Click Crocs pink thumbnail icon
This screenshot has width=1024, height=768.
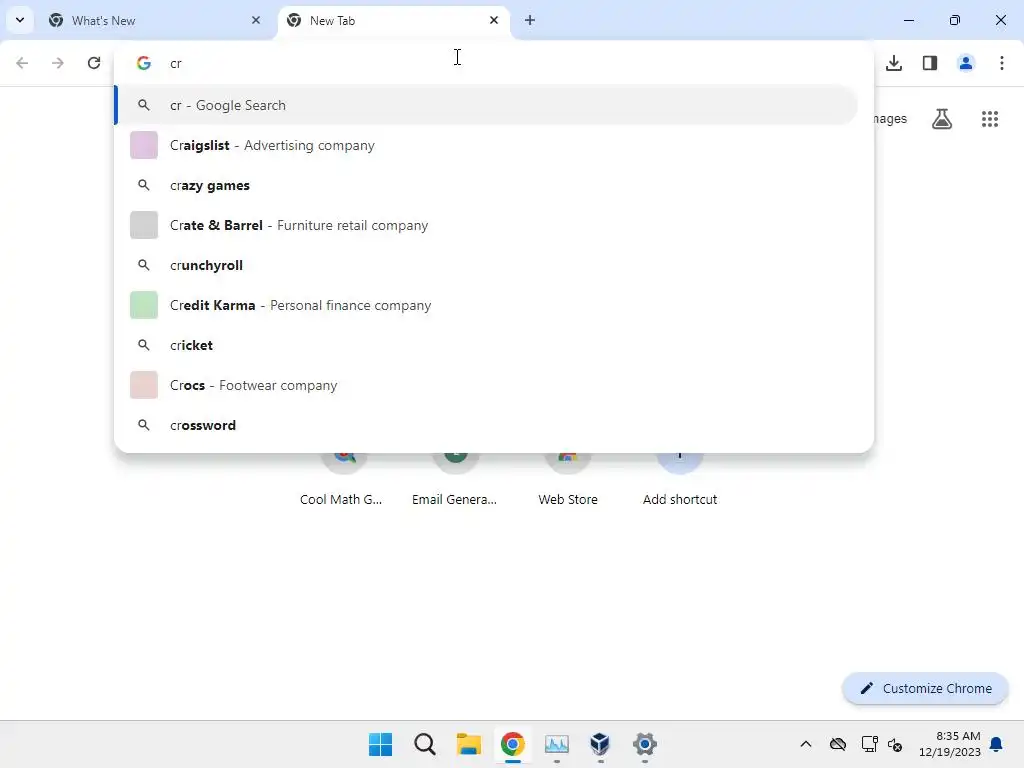(144, 385)
